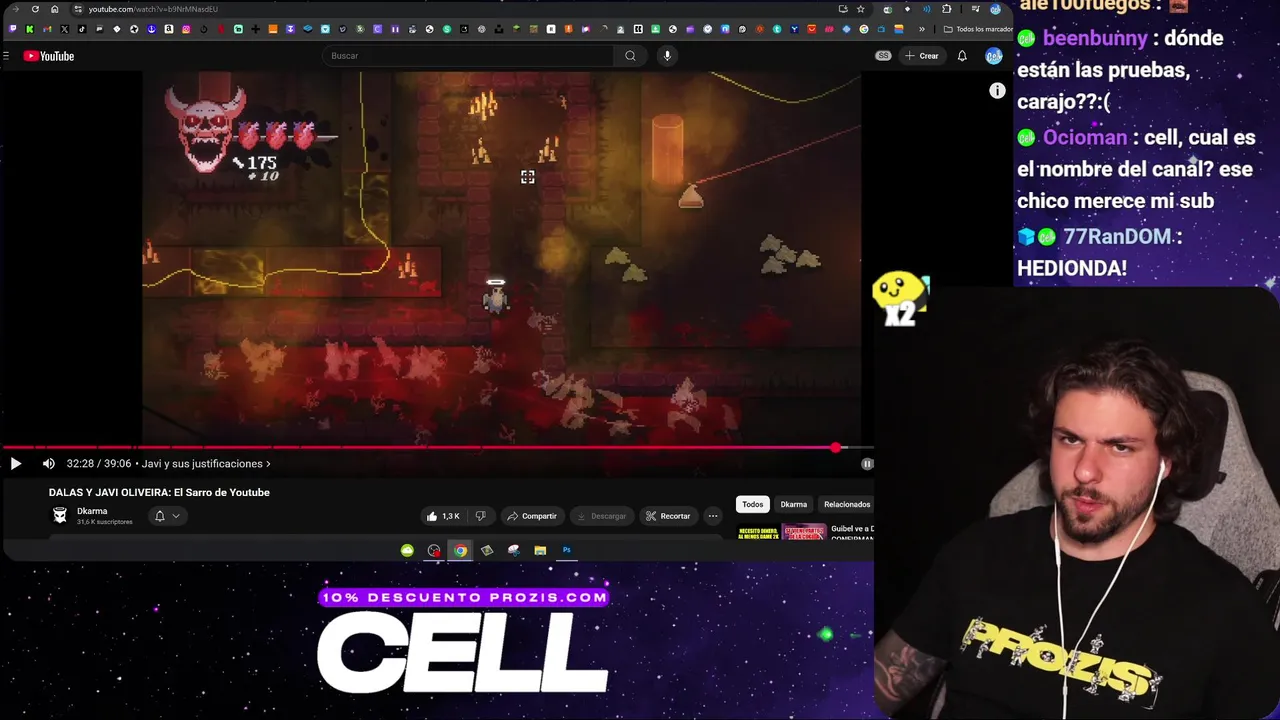Play the paused video
The width and height of the screenshot is (1280, 720).
point(15,463)
